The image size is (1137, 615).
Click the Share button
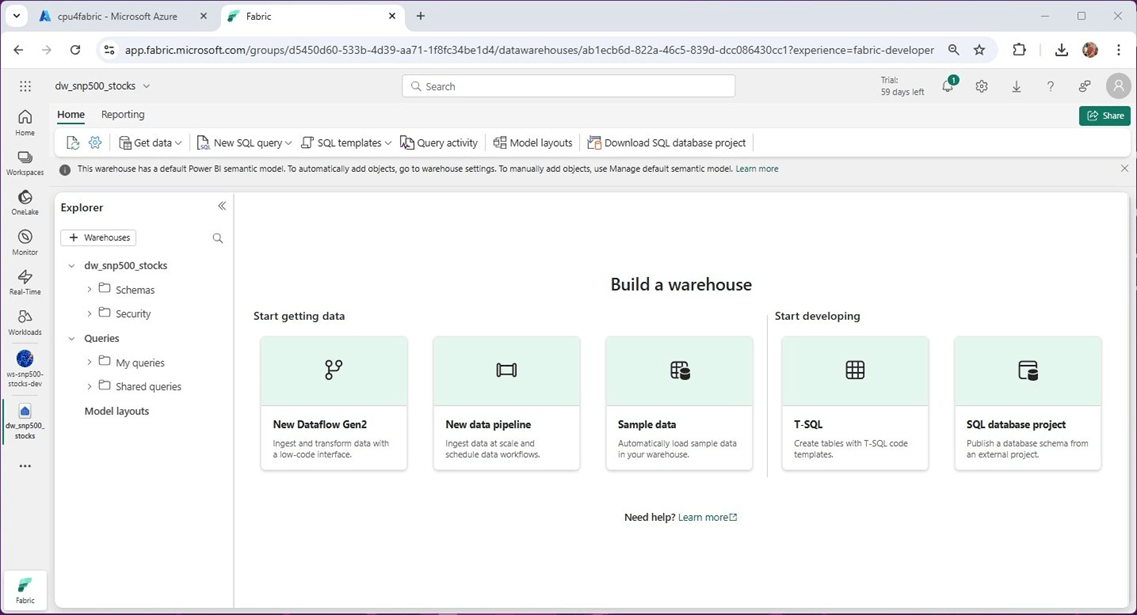point(1104,115)
